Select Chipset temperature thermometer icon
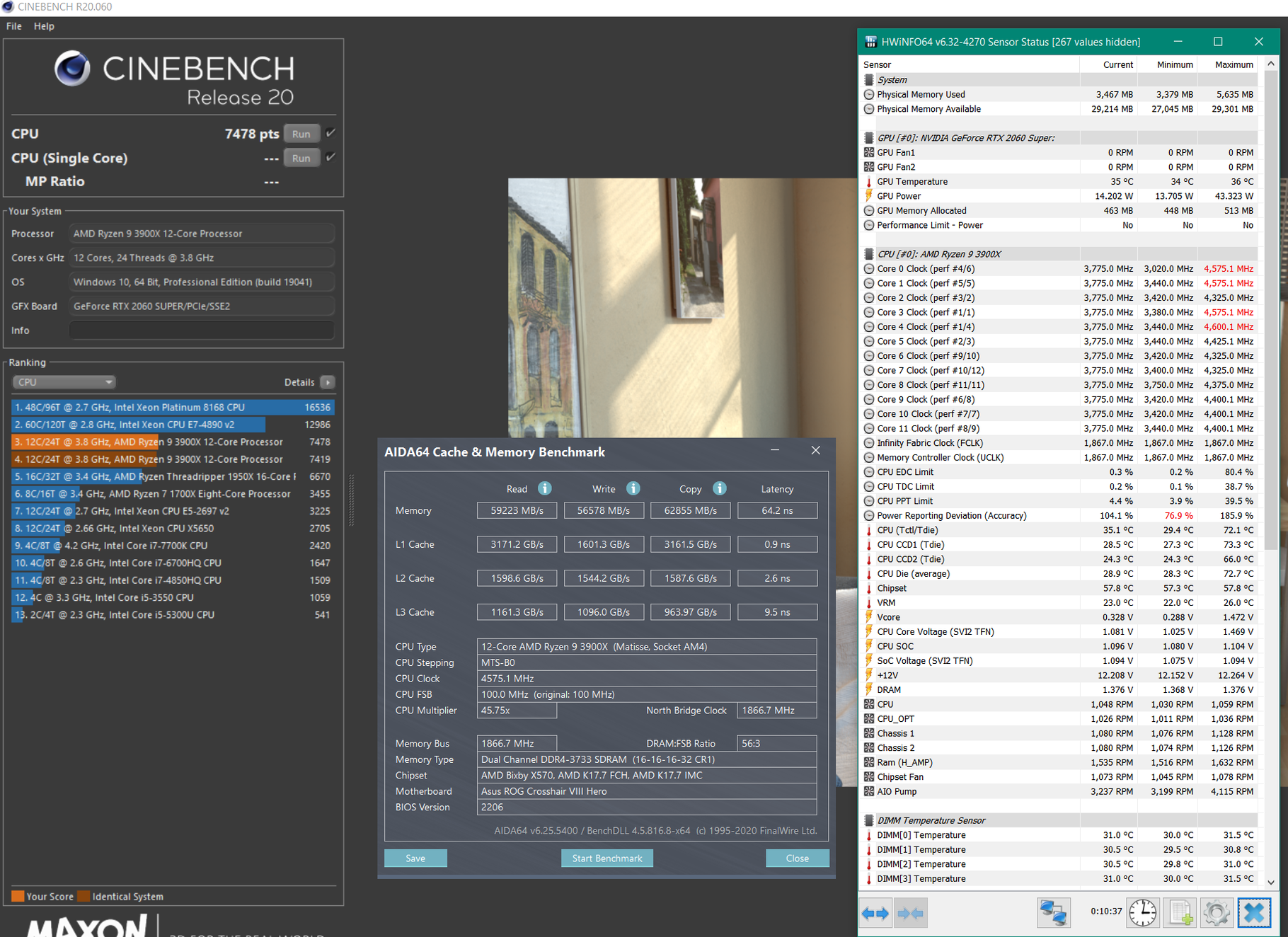Viewport: 1288px width, 937px height. point(869,588)
